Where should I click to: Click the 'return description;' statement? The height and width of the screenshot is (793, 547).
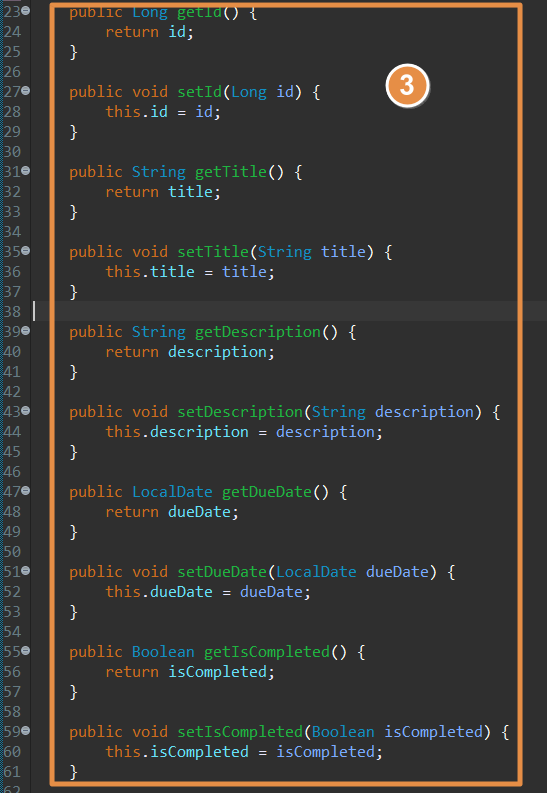(190, 352)
